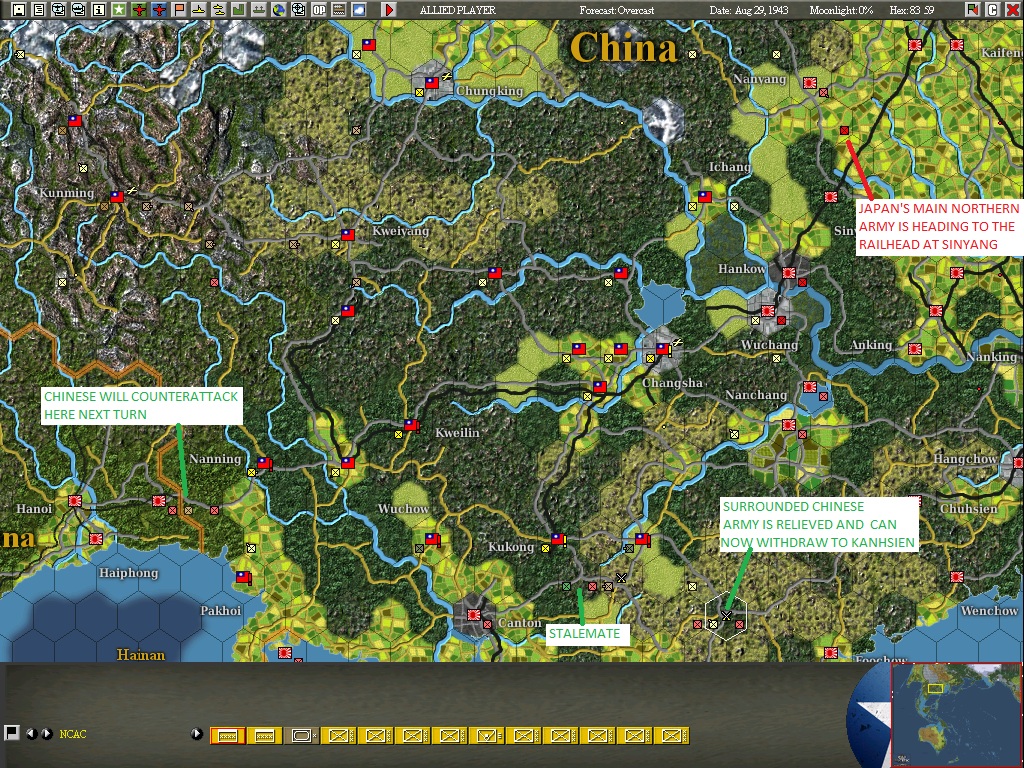Click the Chinese flag at Changsha
Image resolution: width=1024 pixels, height=768 pixels.
(663, 349)
